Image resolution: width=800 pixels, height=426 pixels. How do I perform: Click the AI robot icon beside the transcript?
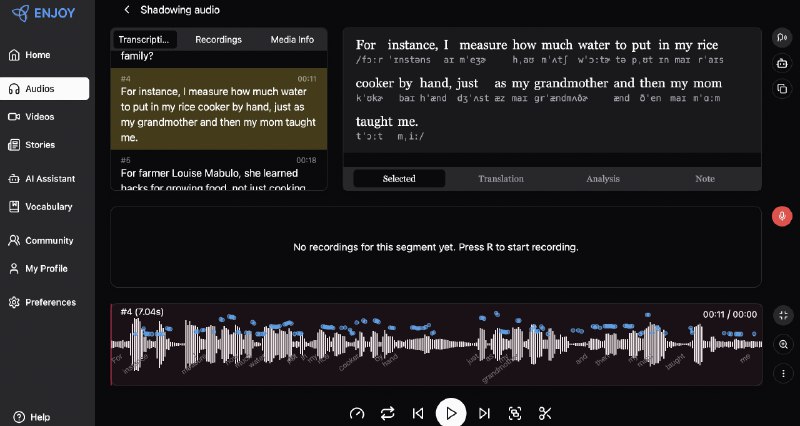pos(782,63)
